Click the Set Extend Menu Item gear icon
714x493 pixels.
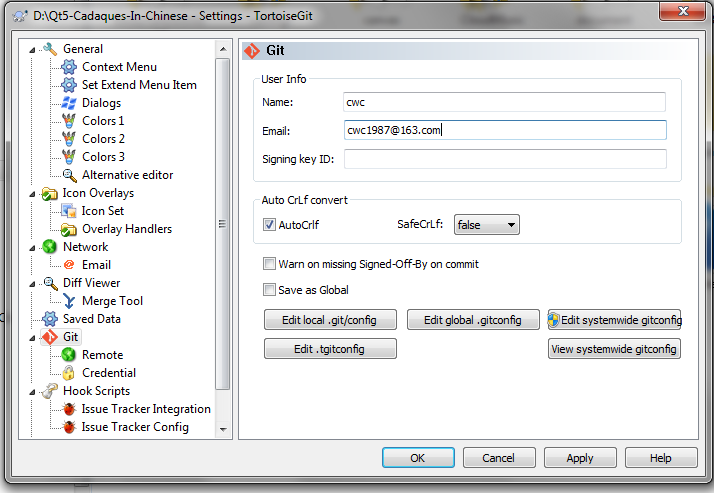(69, 85)
